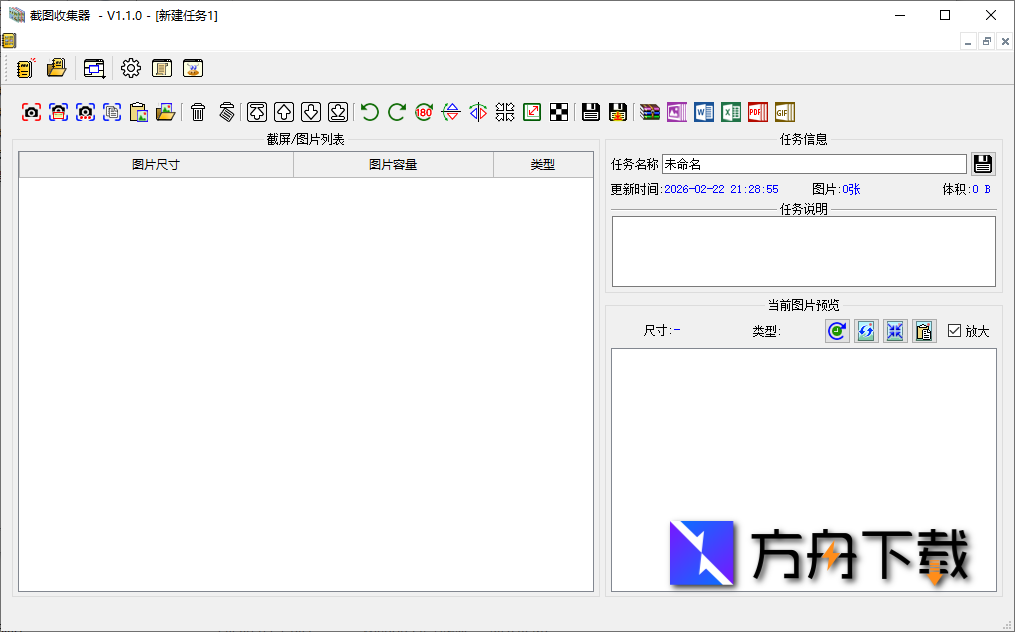Open the settings gear
1015x632 pixels.
[130, 68]
